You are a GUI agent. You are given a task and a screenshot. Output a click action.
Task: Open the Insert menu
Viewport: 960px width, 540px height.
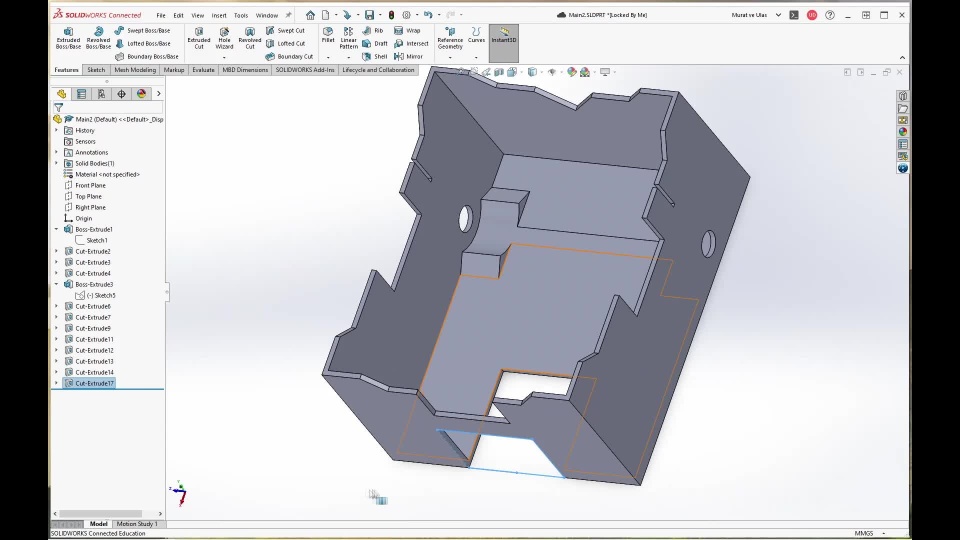click(219, 15)
